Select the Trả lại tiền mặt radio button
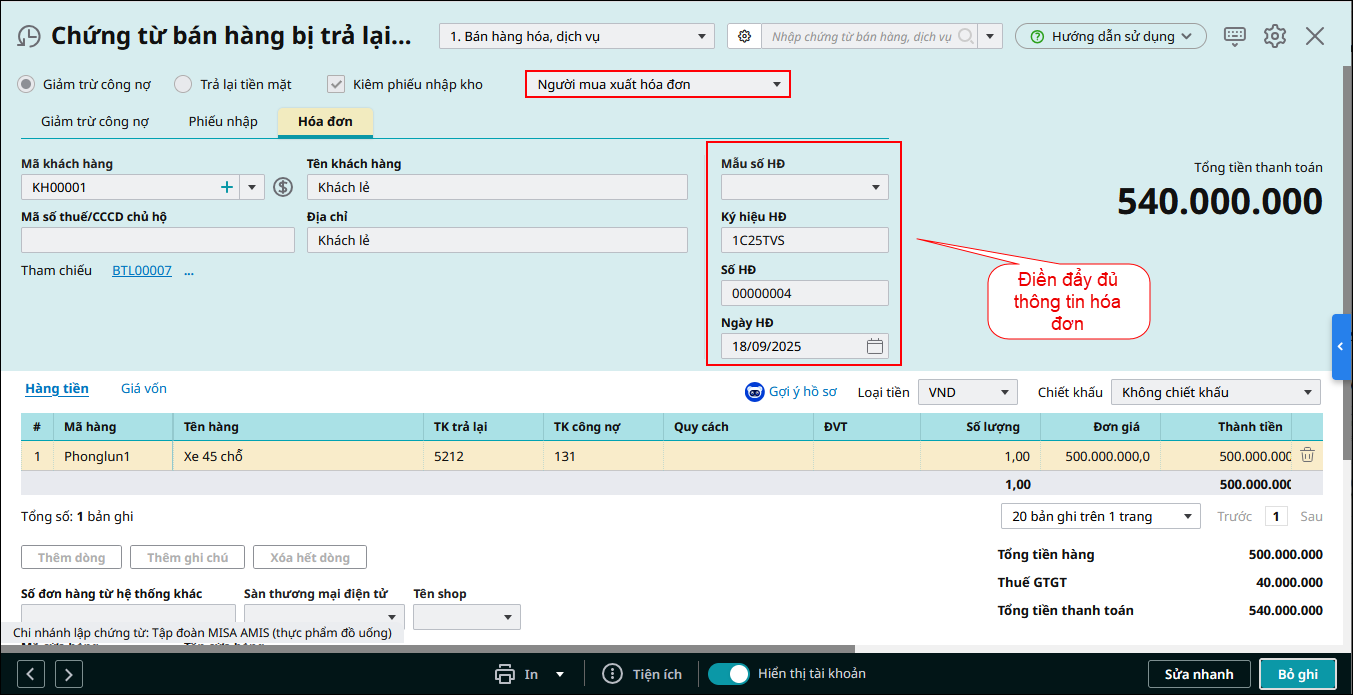The width and height of the screenshot is (1353, 695). [183, 85]
